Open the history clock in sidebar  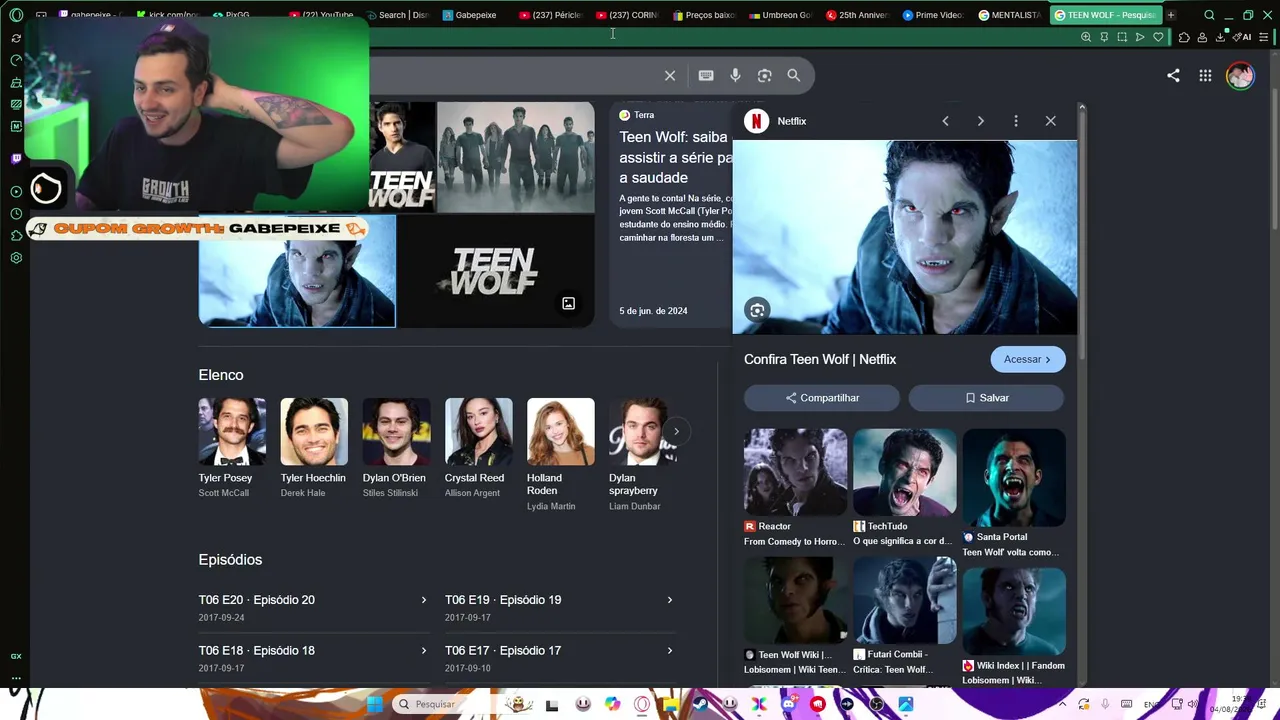click(16, 214)
